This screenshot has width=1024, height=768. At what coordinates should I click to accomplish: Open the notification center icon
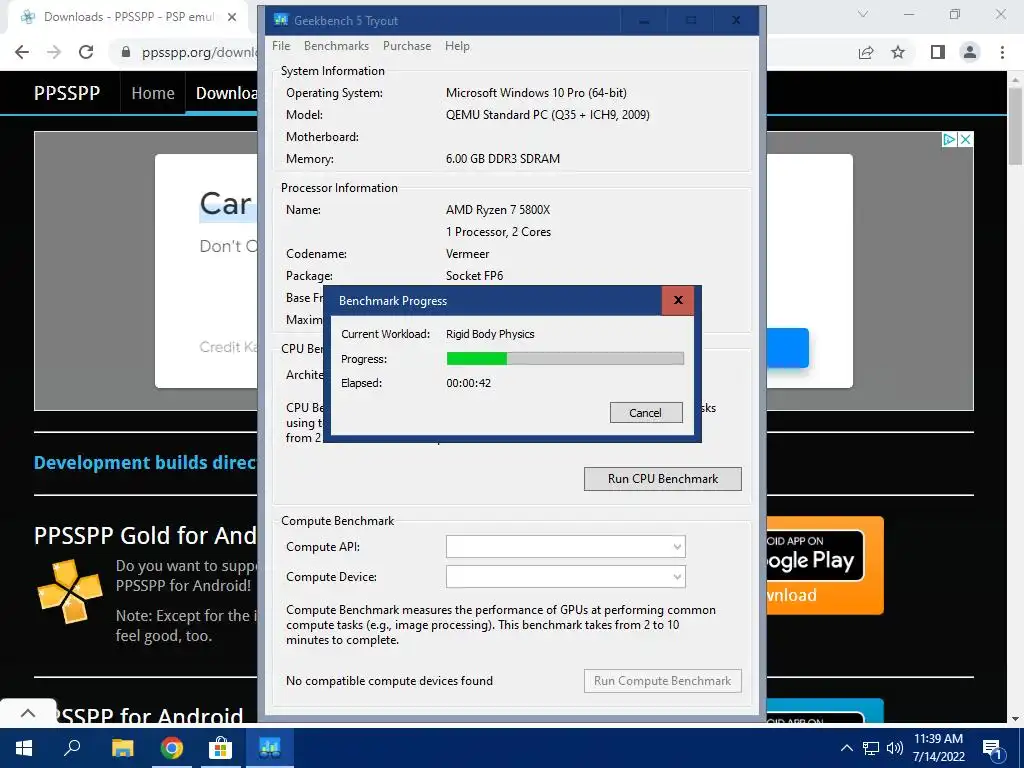click(x=993, y=748)
